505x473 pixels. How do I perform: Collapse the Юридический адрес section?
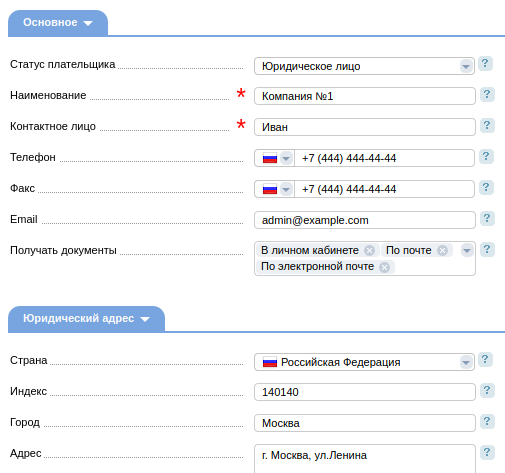86,319
